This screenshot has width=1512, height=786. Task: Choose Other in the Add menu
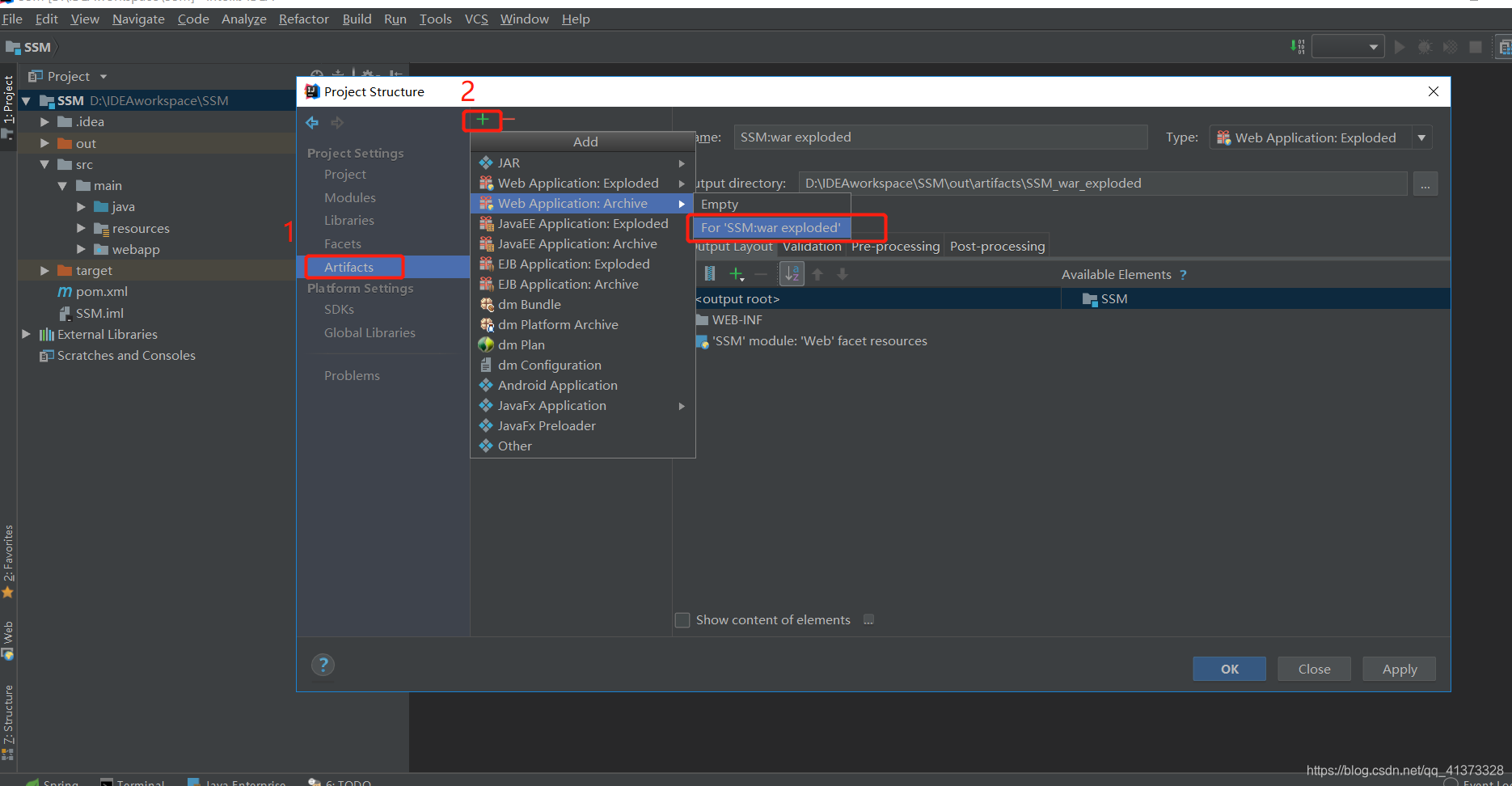tap(582, 446)
